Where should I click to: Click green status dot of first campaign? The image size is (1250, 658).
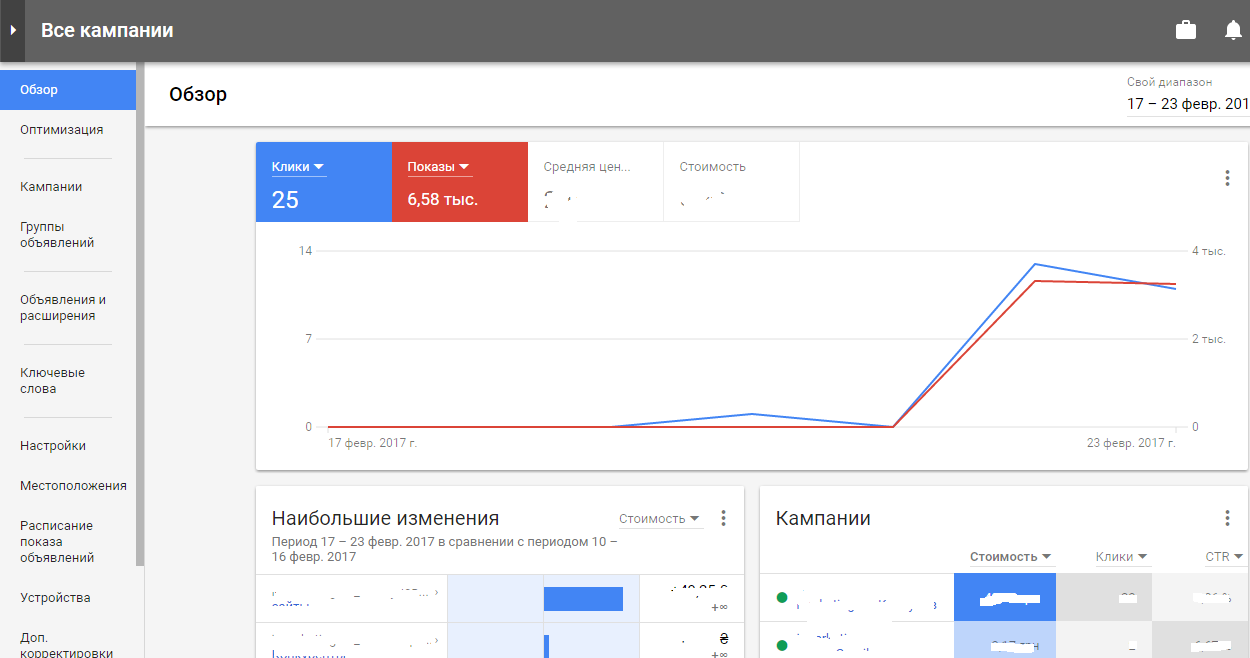point(782,598)
